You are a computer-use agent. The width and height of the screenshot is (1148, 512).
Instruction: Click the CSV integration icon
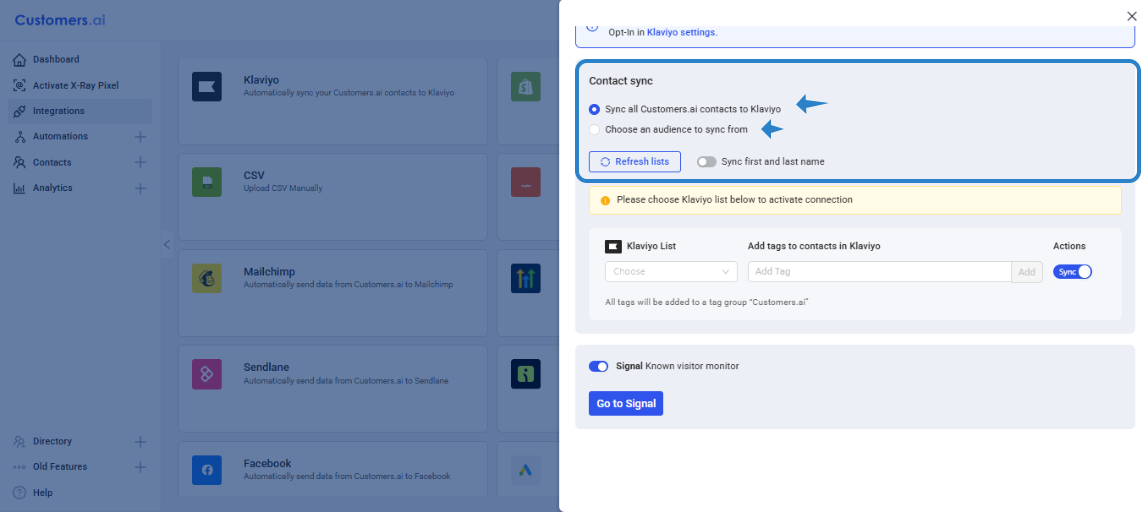click(206, 182)
